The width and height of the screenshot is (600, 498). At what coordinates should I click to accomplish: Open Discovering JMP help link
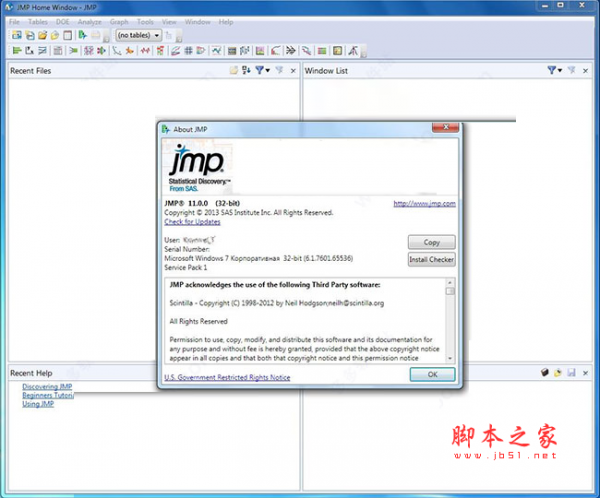tap(47, 386)
